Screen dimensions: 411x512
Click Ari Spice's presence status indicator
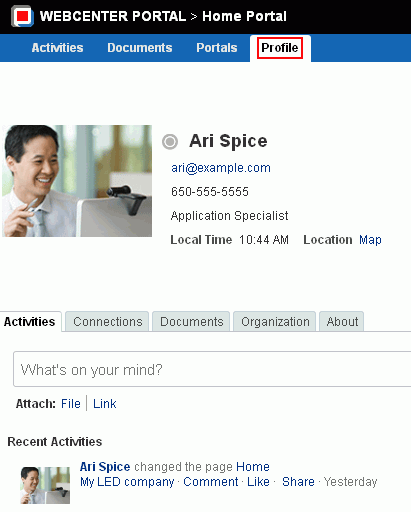coord(170,142)
